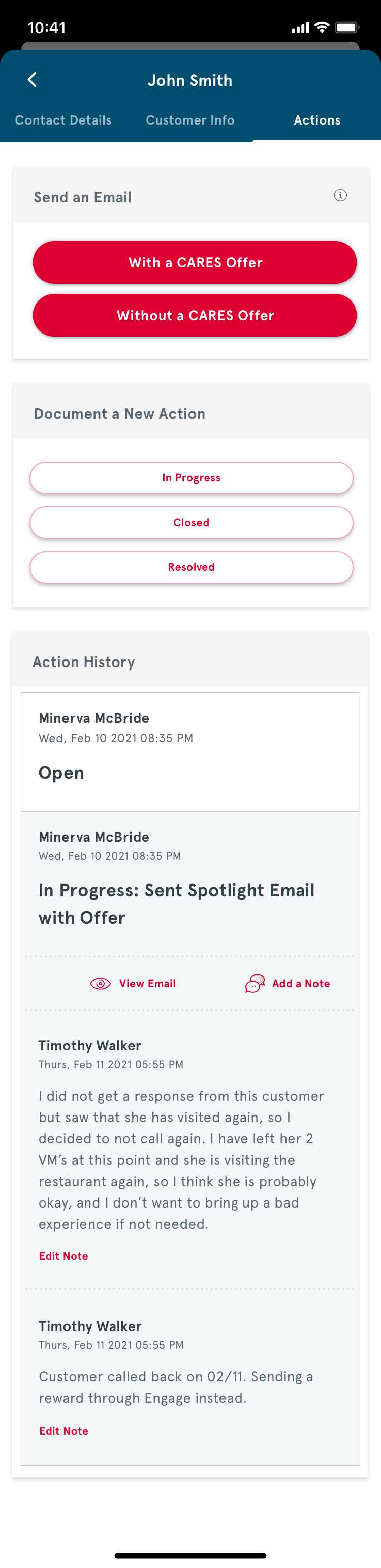Open the View Email link
The image size is (381, 1568).
(x=147, y=984)
